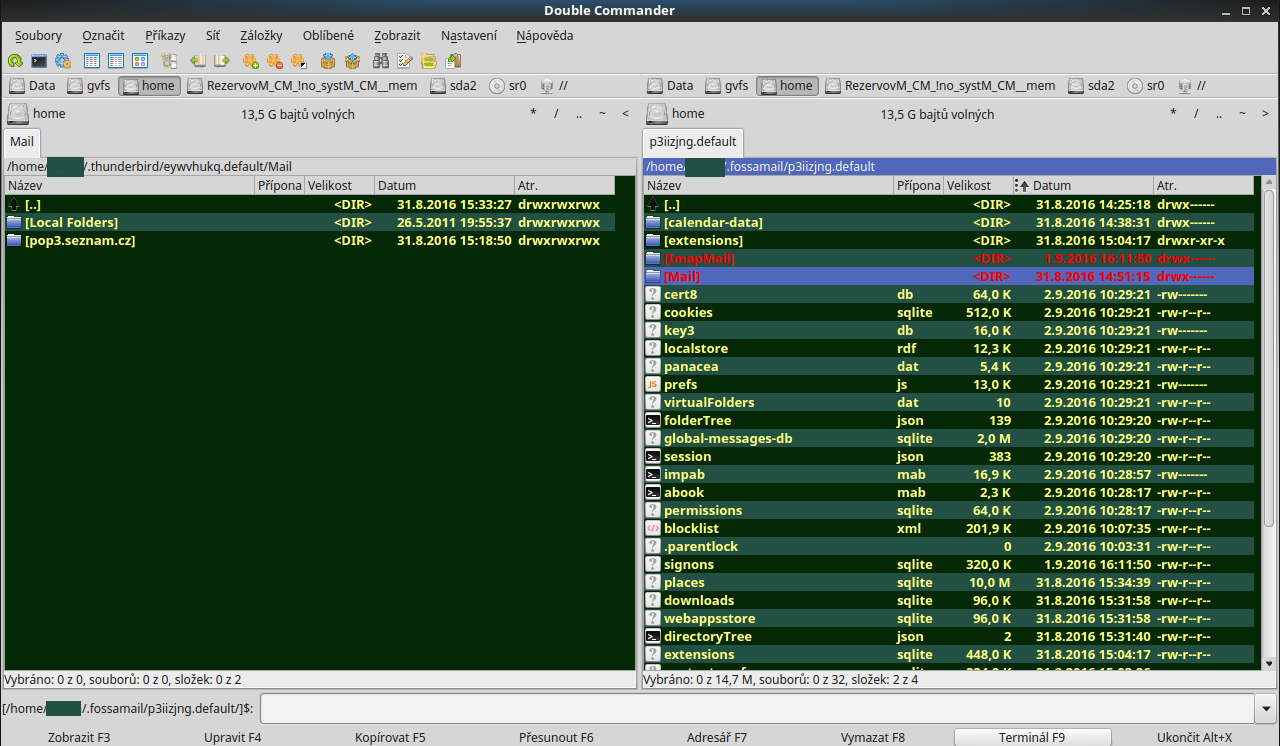
Task: Select home drive in left panel
Action: [x=149, y=86]
